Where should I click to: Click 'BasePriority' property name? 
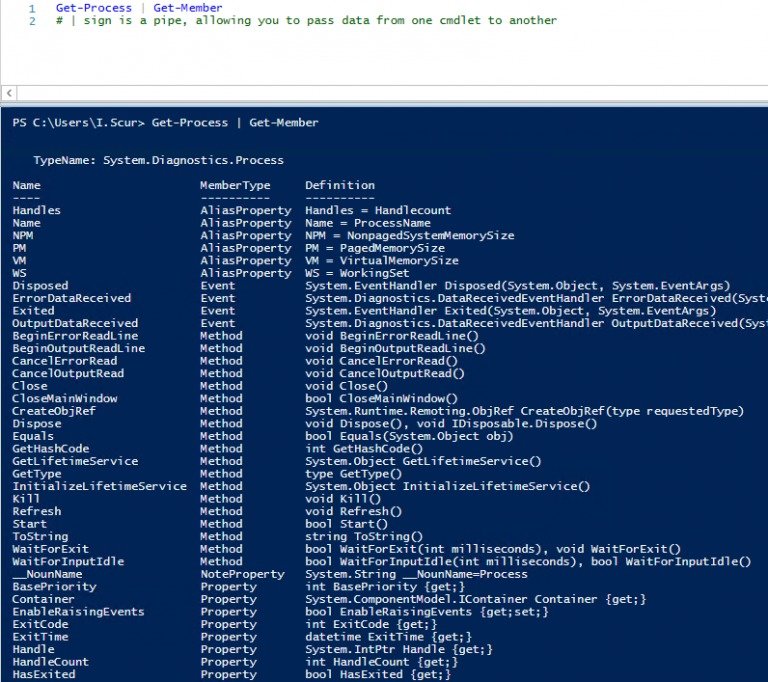pyautogui.click(x=55, y=586)
